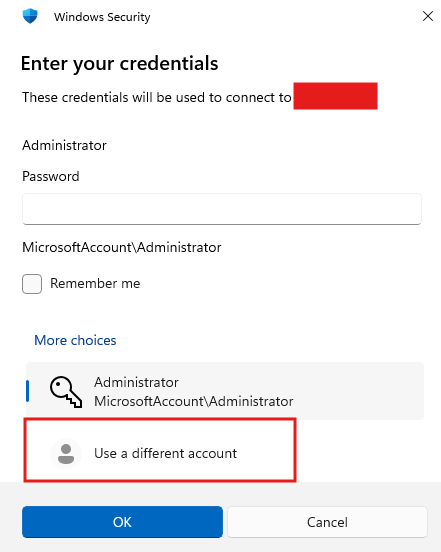This screenshot has height=552, width=441.
Task: Click the Remember me label text
Action: pyautogui.click(x=95, y=283)
